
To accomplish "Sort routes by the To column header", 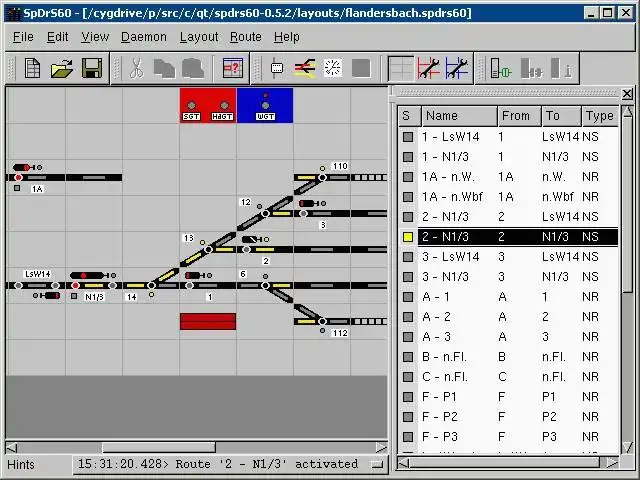I will (561, 116).
